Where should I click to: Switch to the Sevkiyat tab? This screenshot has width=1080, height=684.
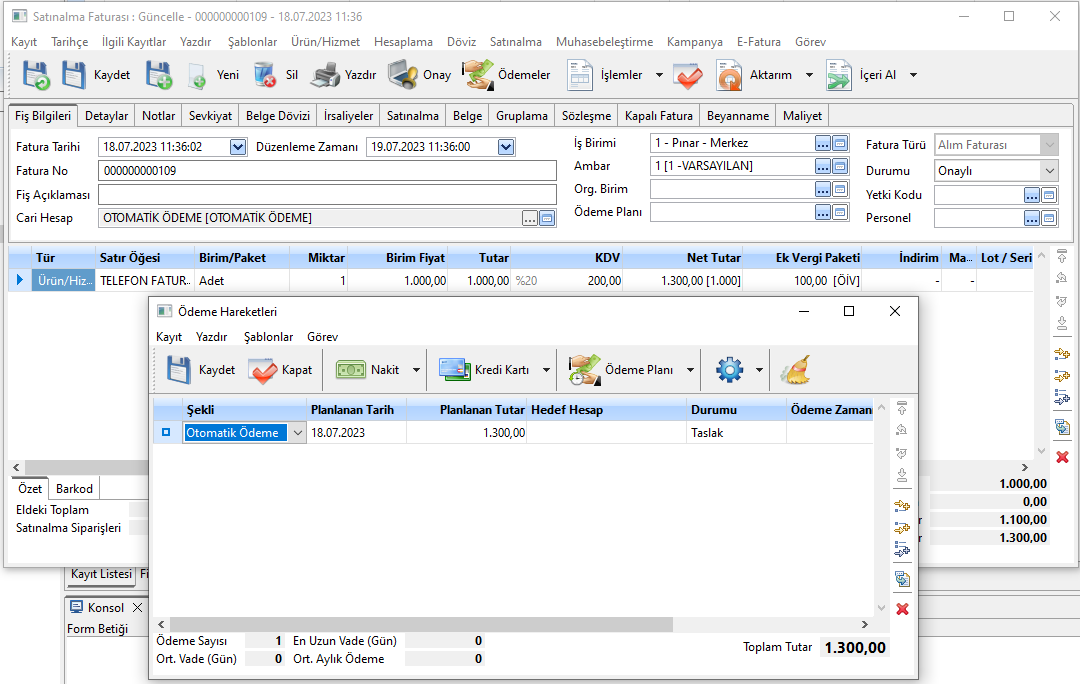(210, 116)
